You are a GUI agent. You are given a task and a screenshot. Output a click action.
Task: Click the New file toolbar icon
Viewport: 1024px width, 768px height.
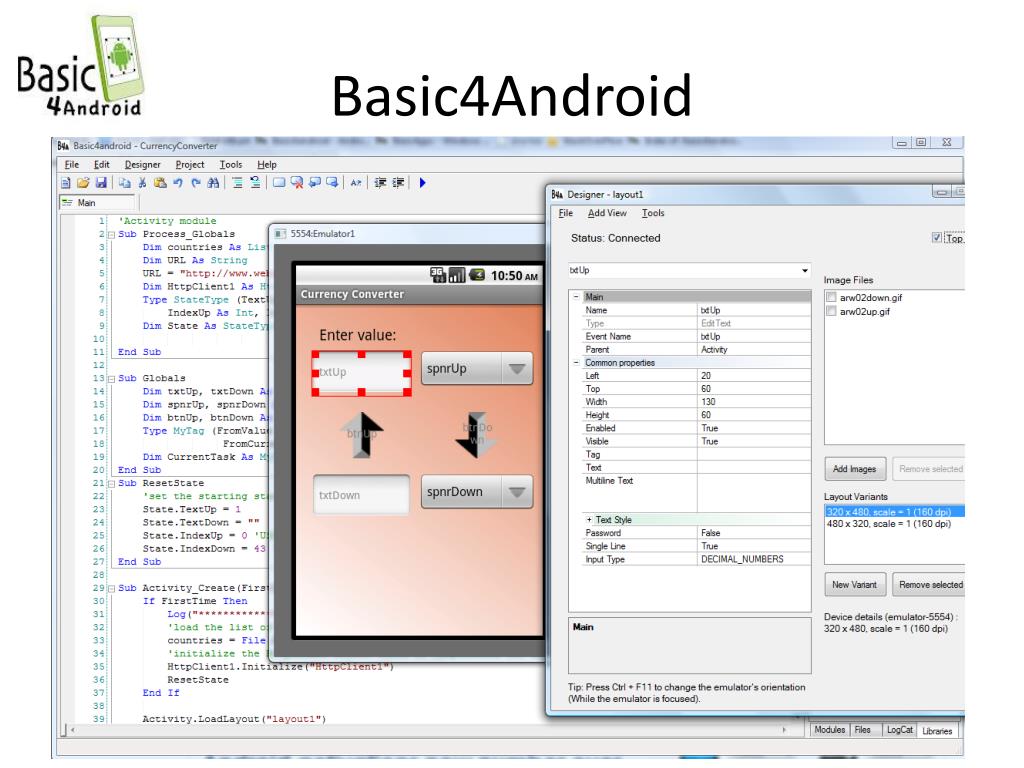click(x=66, y=183)
